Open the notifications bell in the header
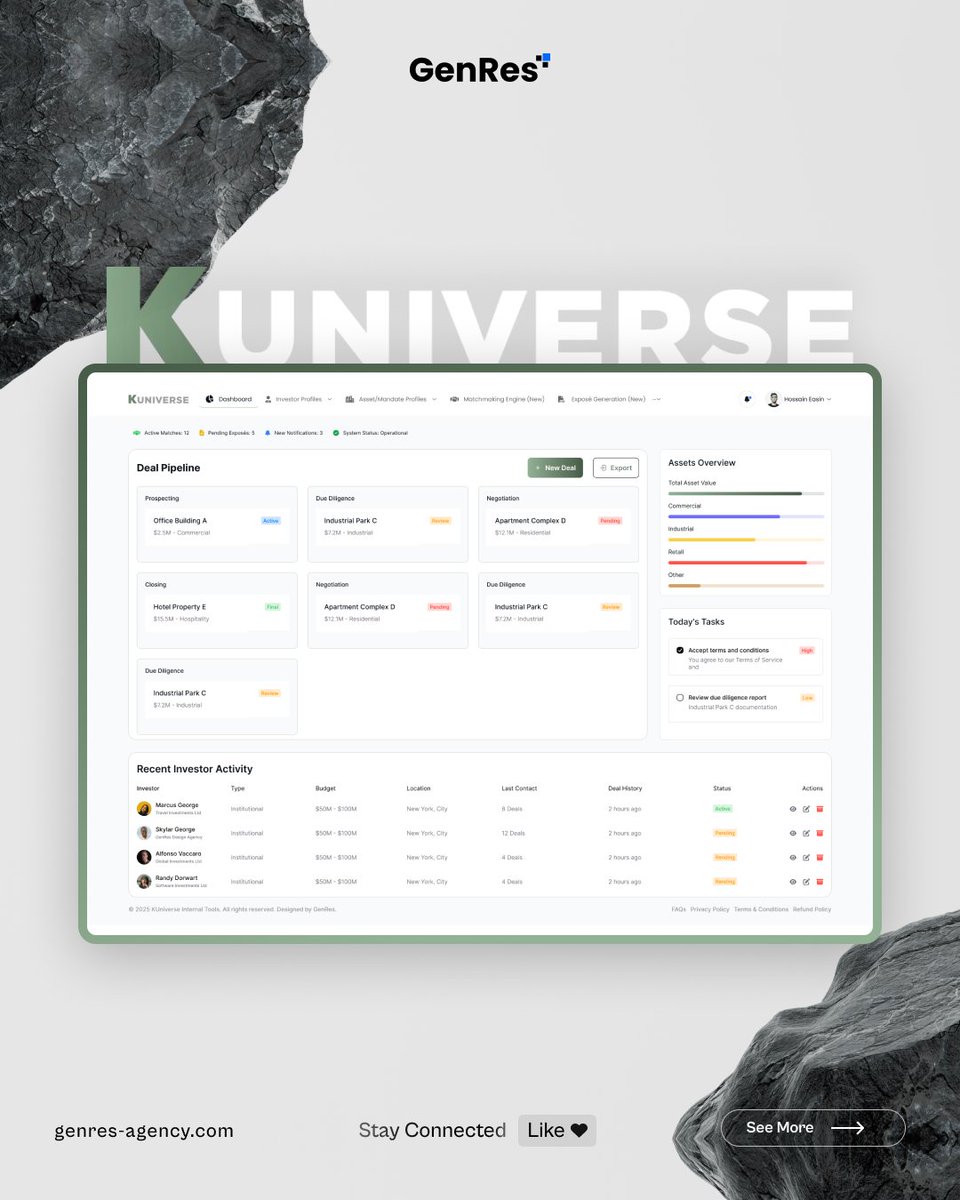The width and height of the screenshot is (960, 1200). (x=747, y=399)
